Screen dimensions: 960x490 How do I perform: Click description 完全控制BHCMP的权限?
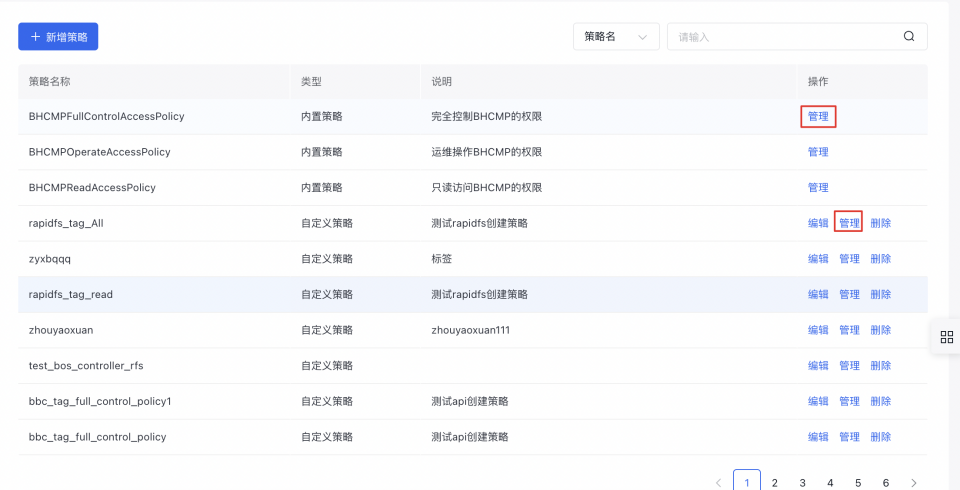click(487, 116)
